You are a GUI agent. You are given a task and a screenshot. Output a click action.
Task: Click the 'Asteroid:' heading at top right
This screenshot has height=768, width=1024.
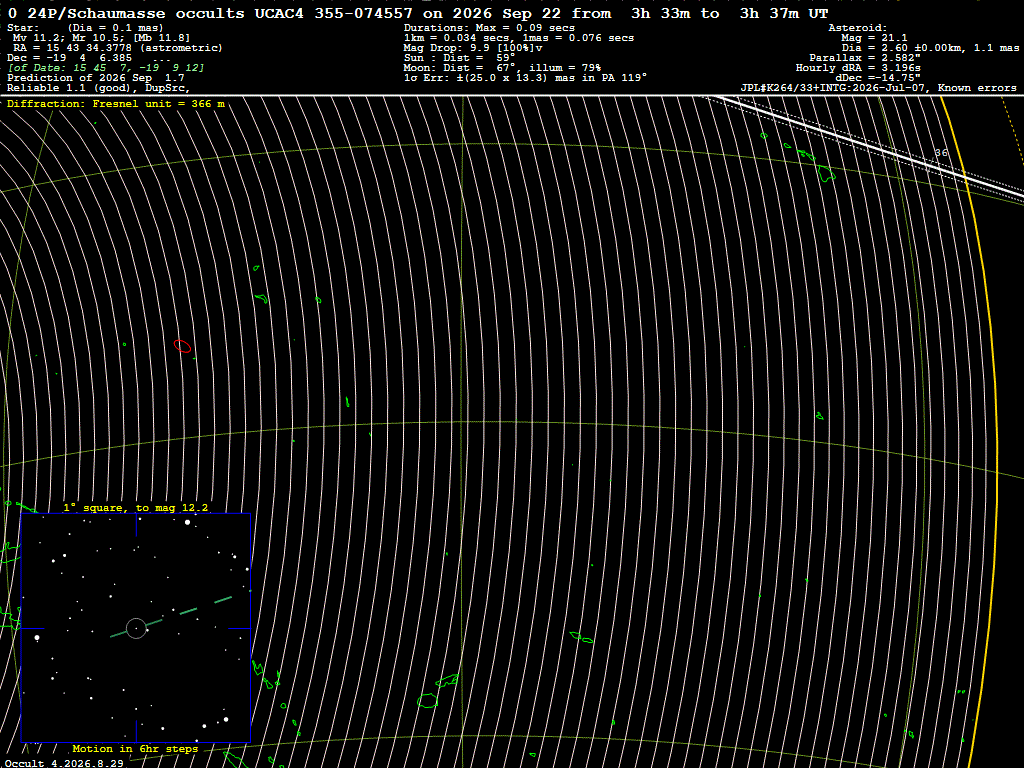[857, 27]
